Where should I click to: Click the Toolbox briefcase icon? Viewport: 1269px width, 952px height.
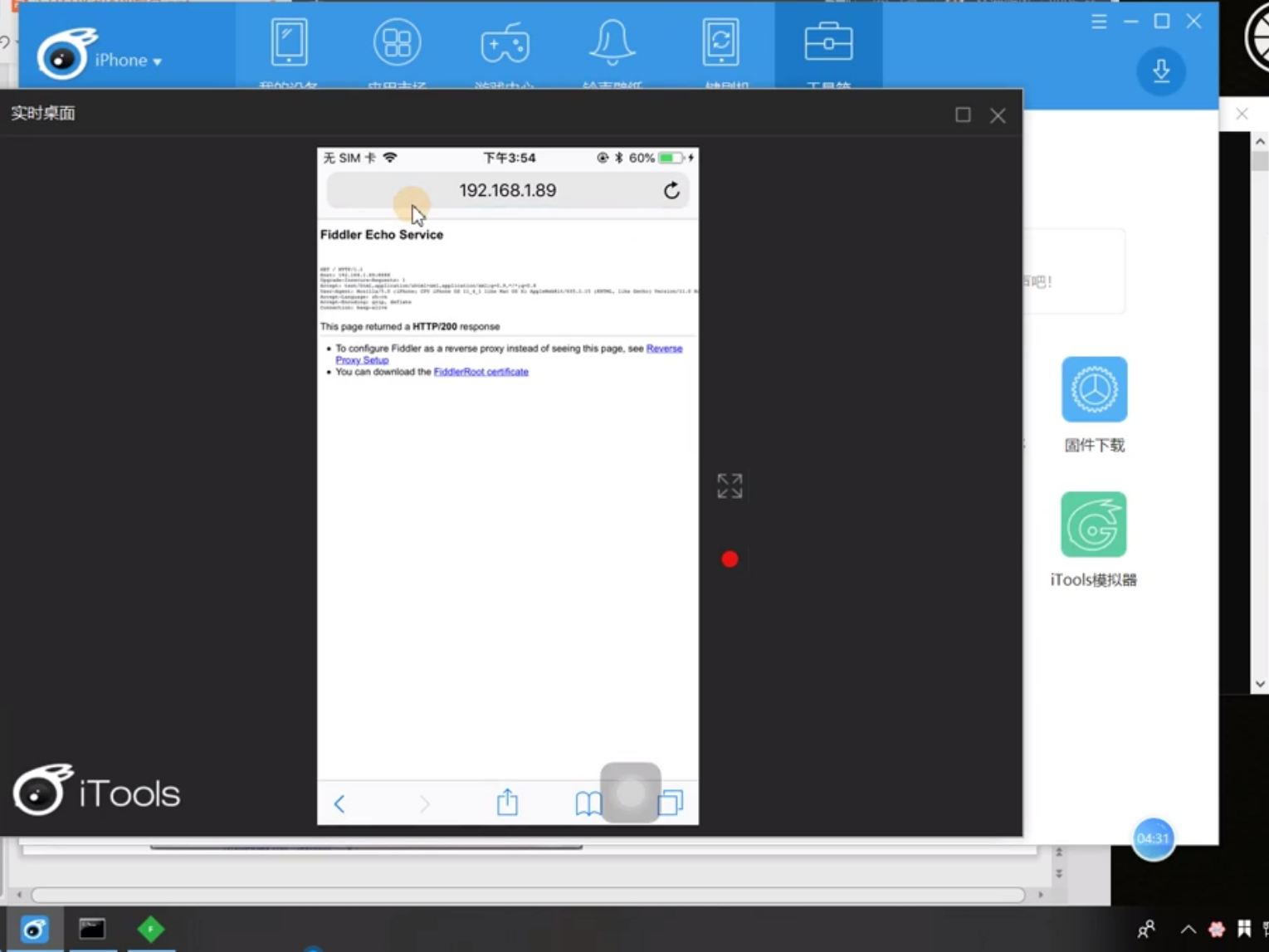(827, 43)
